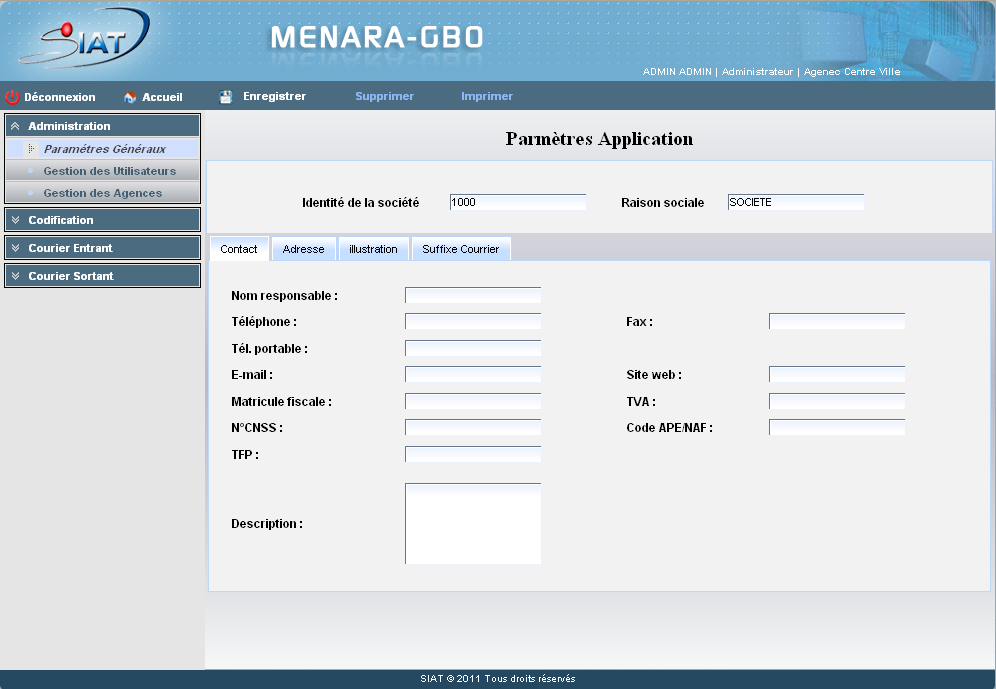Click the Supprimer button
The image size is (996, 689).
point(384,96)
